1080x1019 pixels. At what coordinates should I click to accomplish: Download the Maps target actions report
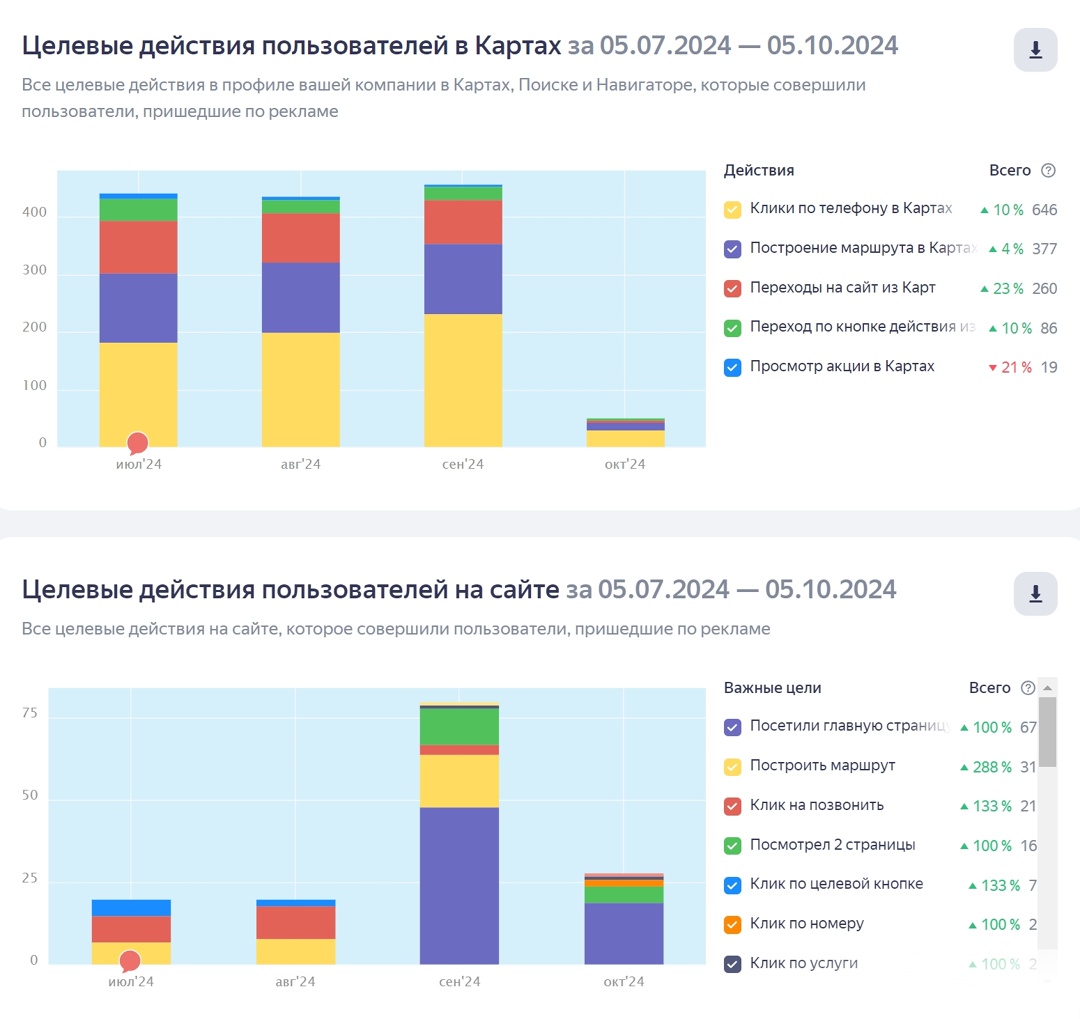pyautogui.click(x=1035, y=50)
